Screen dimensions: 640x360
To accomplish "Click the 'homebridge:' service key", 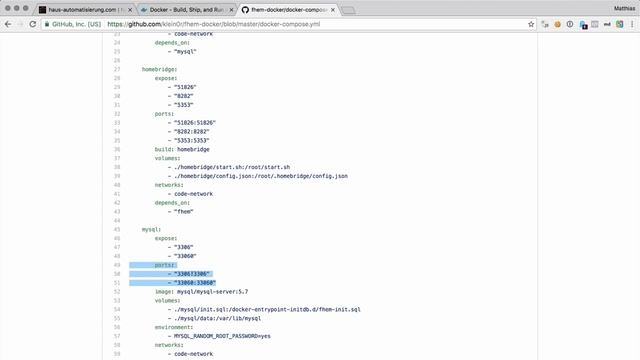I will point(159,69).
